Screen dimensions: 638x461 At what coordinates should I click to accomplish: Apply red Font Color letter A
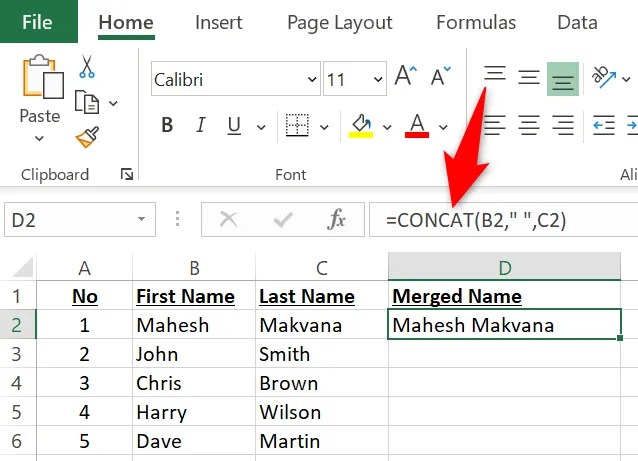pyautogui.click(x=417, y=126)
